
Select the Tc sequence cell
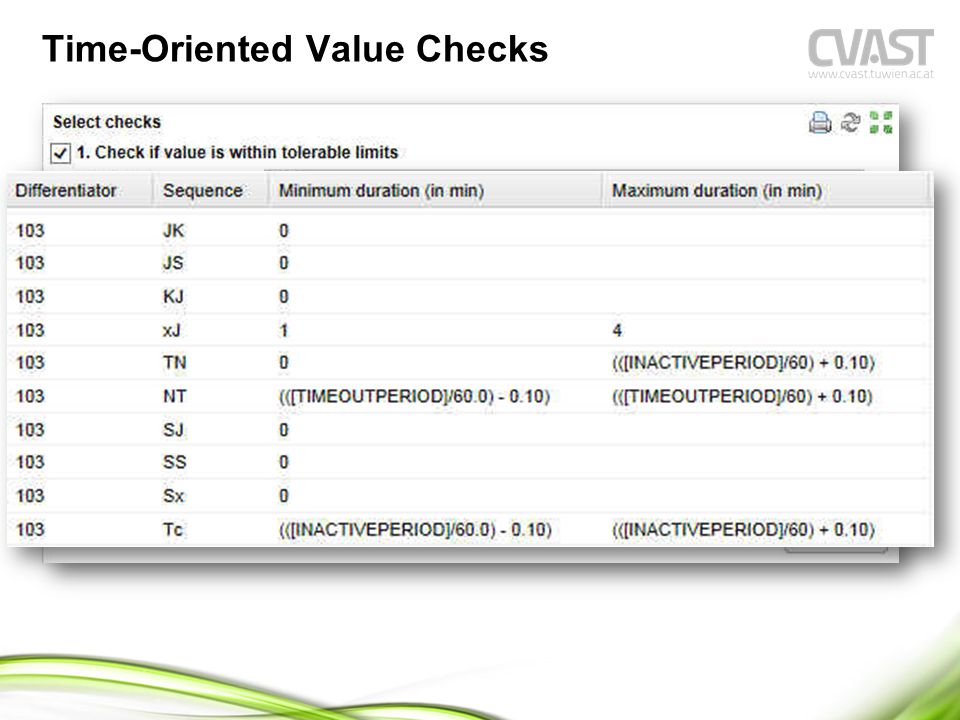coord(173,529)
